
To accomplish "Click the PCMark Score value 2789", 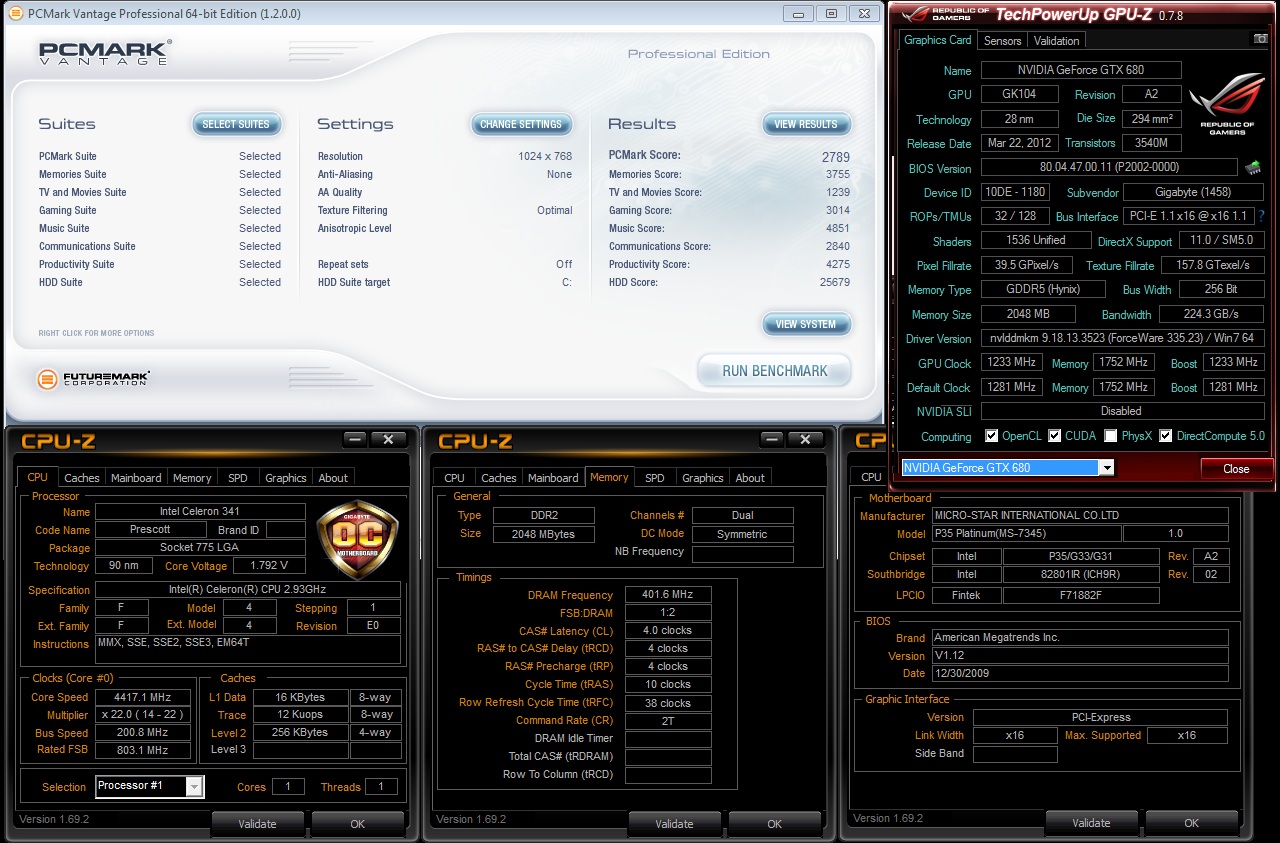I will click(836, 156).
